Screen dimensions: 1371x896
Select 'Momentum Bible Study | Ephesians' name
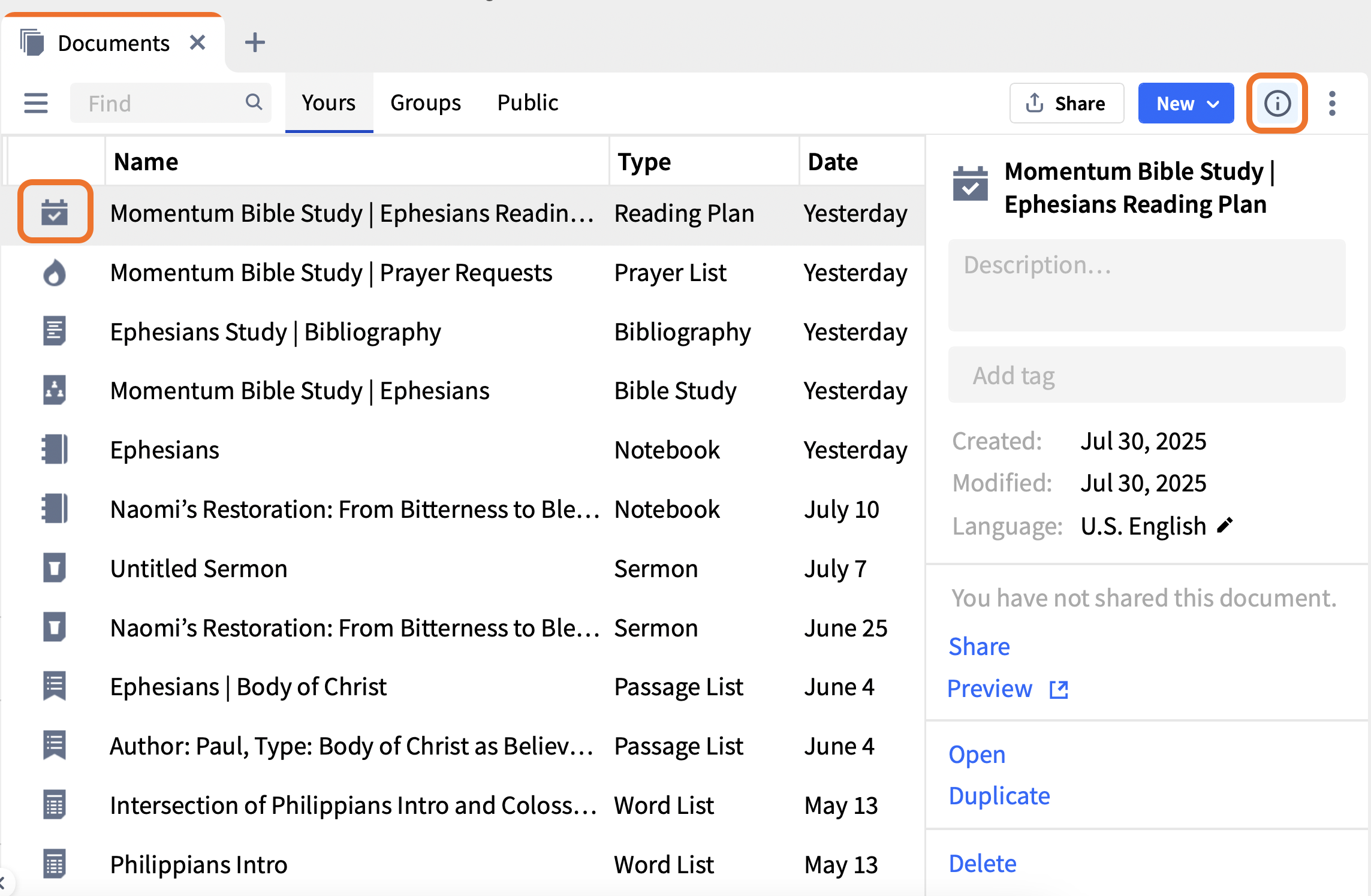coord(300,391)
